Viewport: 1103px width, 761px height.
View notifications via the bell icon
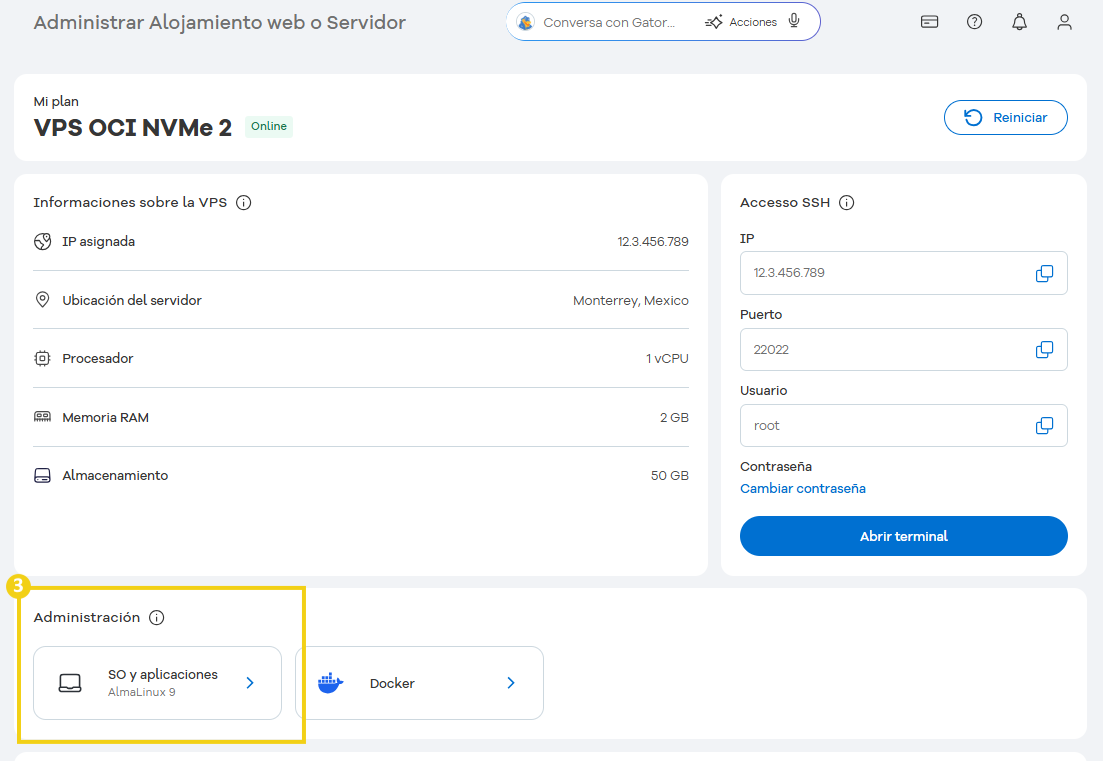(x=1019, y=21)
